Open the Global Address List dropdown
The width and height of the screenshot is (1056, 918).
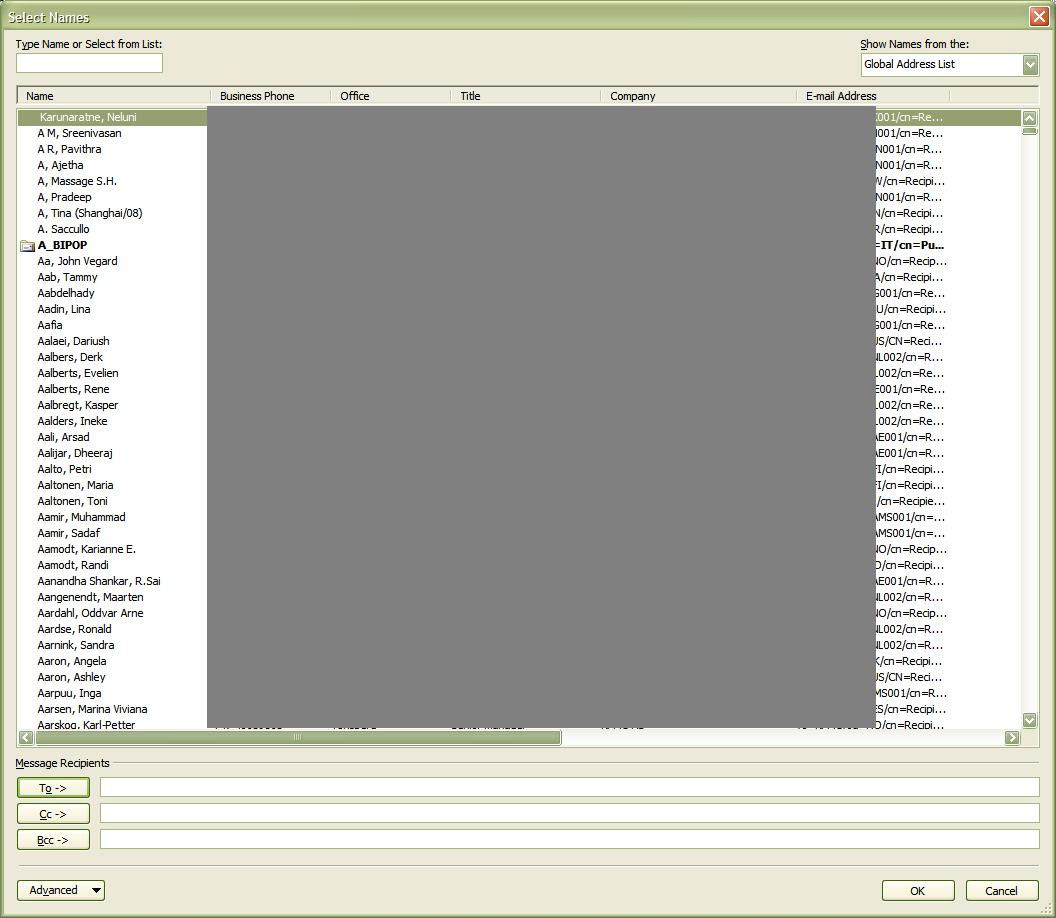tap(1030, 65)
